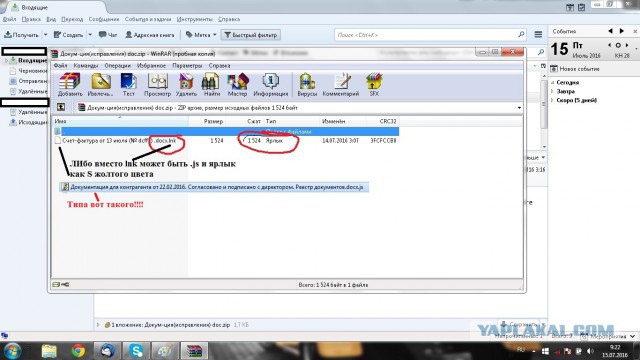The width and height of the screenshot is (640, 360).
Task: Toggle Быстрый фильтр quick filter
Action: coord(251,35)
